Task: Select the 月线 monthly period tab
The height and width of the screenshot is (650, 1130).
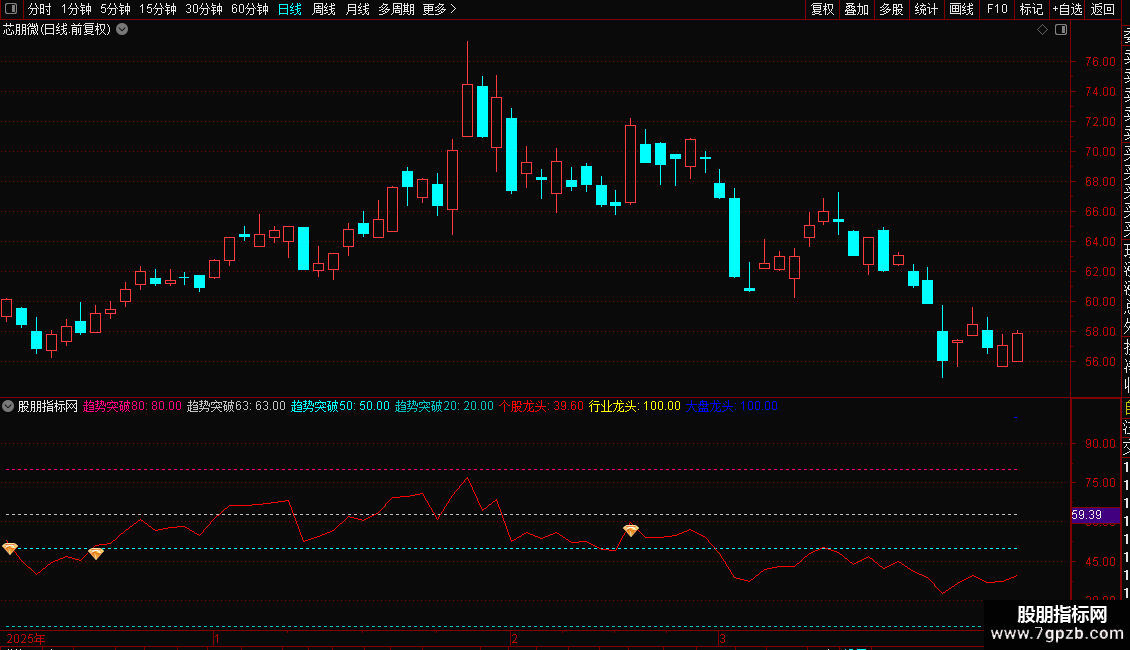Action: 357,9
